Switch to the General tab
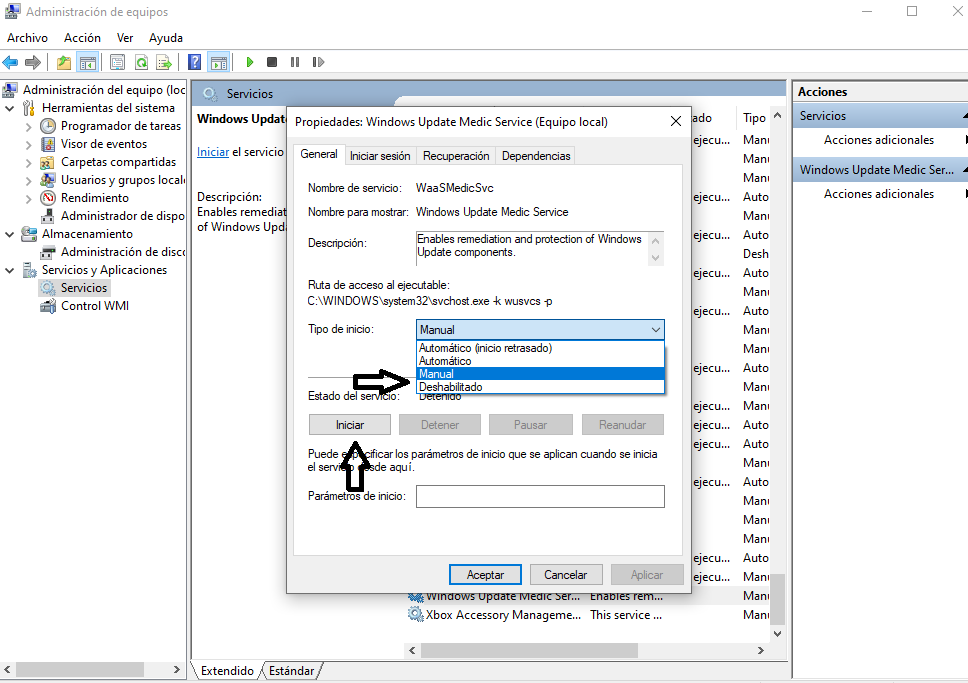 click(x=319, y=154)
